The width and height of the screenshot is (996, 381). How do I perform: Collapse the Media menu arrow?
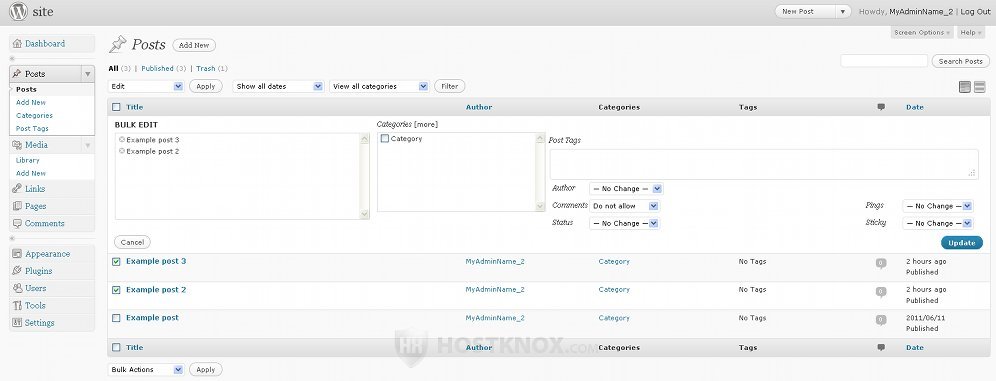coord(88,145)
